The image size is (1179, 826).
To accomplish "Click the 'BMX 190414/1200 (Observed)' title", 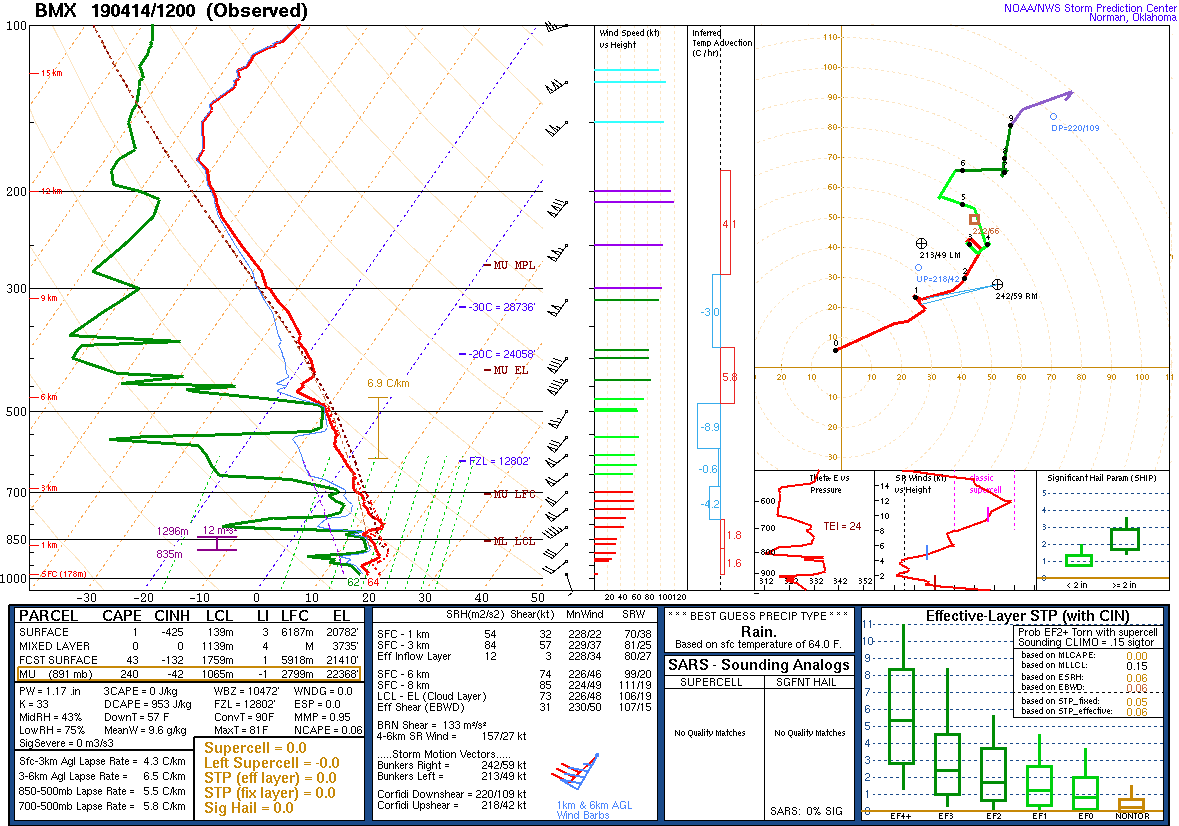I will (x=171, y=11).
